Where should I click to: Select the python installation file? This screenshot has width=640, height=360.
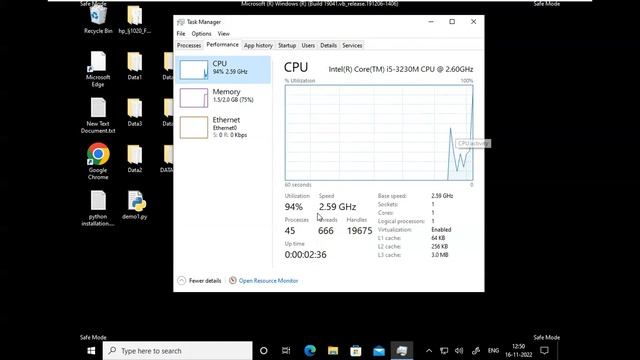pos(98,208)
